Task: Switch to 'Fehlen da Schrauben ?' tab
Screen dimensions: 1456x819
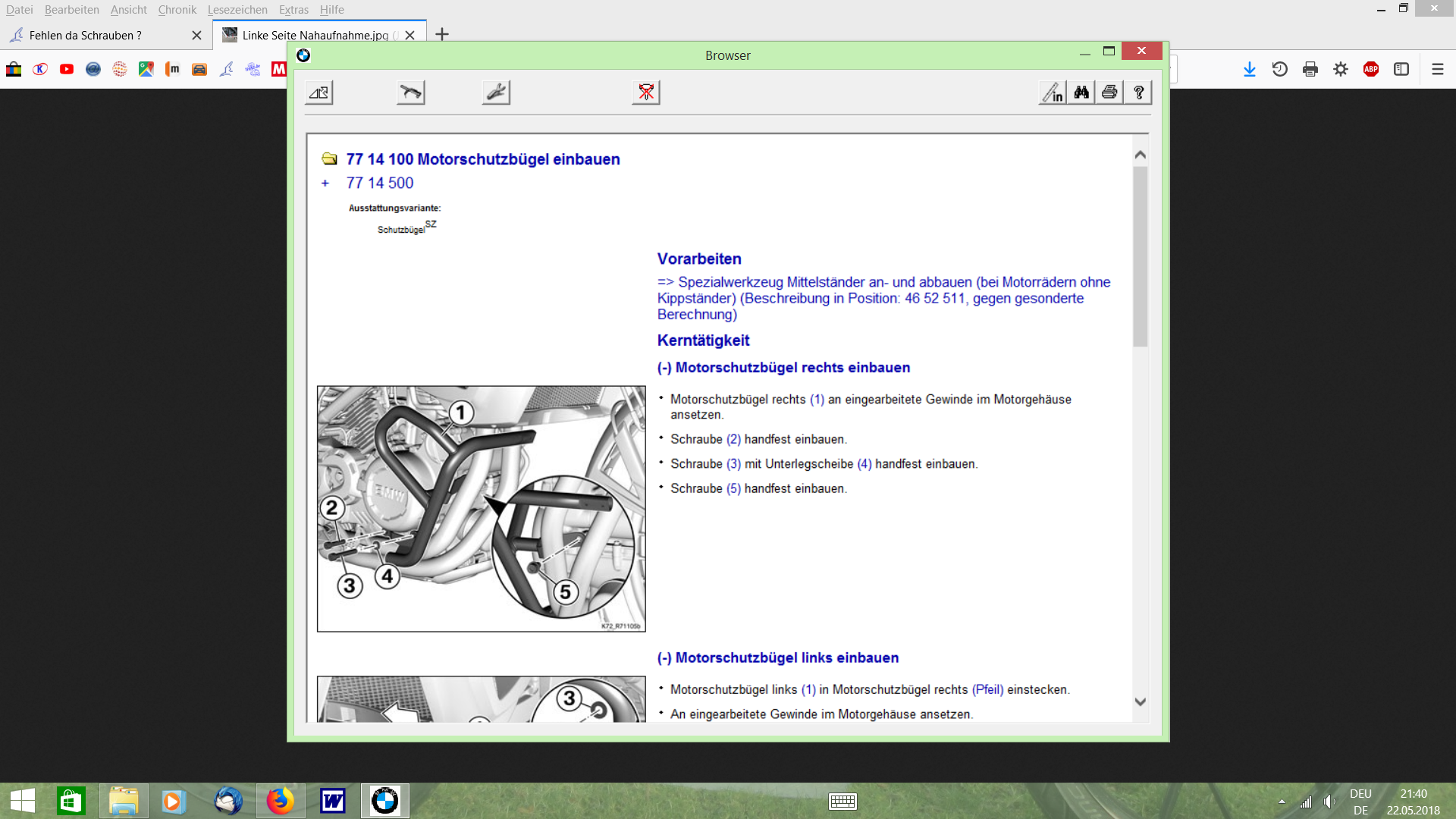Action: coord(86,35)
